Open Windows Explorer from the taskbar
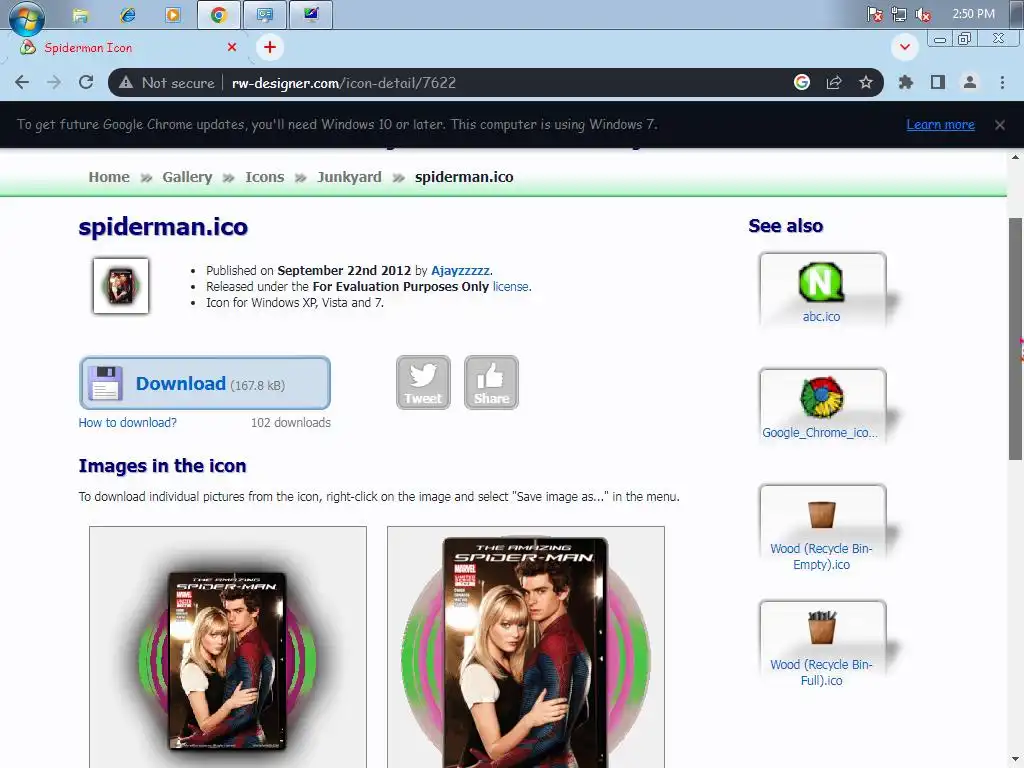This screenshot has width=1024, height=768. coord(81,15)
